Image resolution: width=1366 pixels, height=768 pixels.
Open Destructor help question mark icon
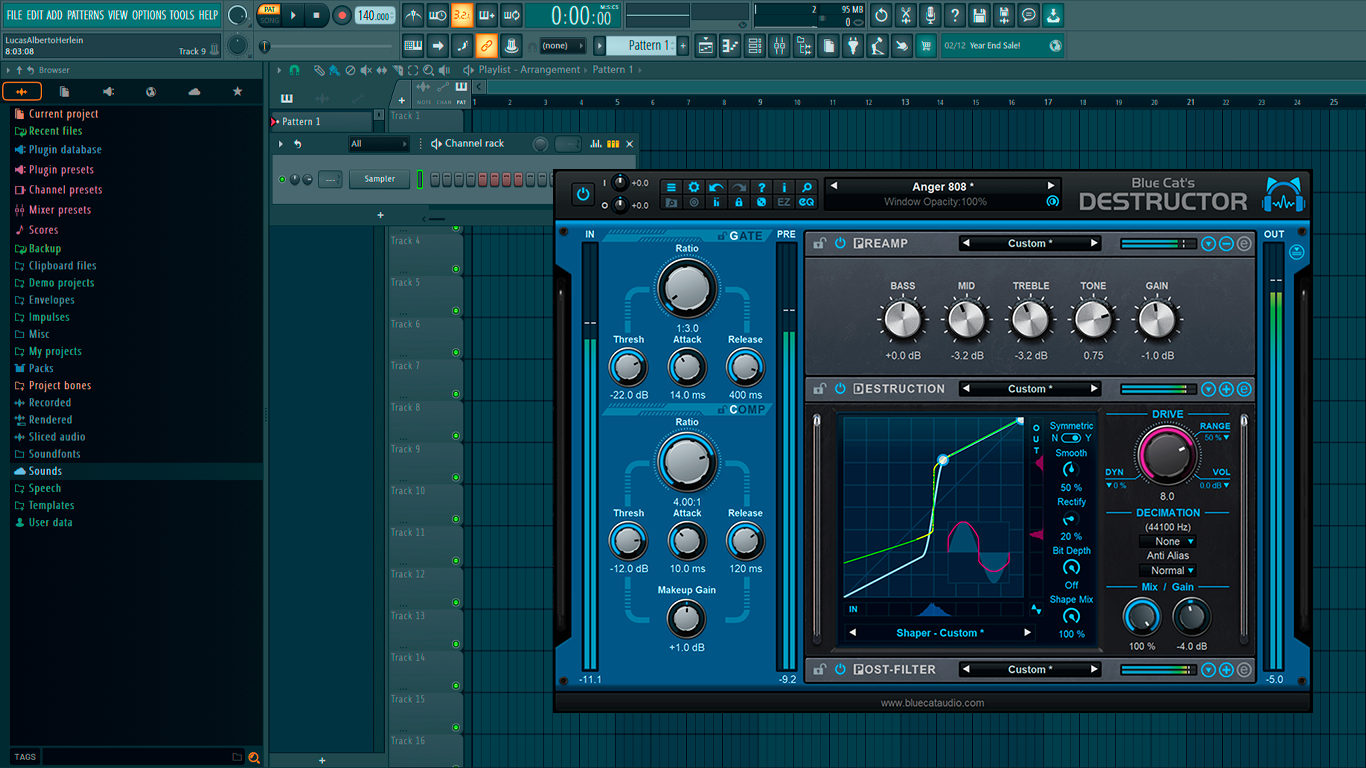[x=761, y=187]
